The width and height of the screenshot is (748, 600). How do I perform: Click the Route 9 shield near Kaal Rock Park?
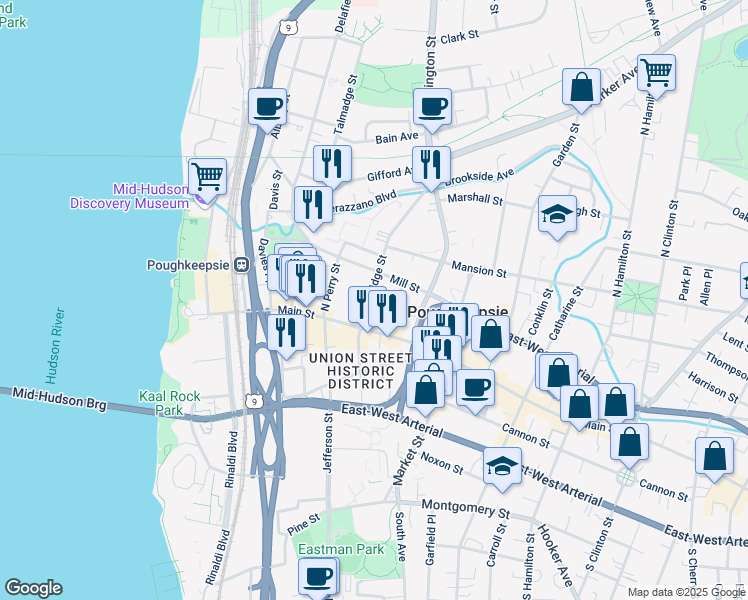click(254, 402)
